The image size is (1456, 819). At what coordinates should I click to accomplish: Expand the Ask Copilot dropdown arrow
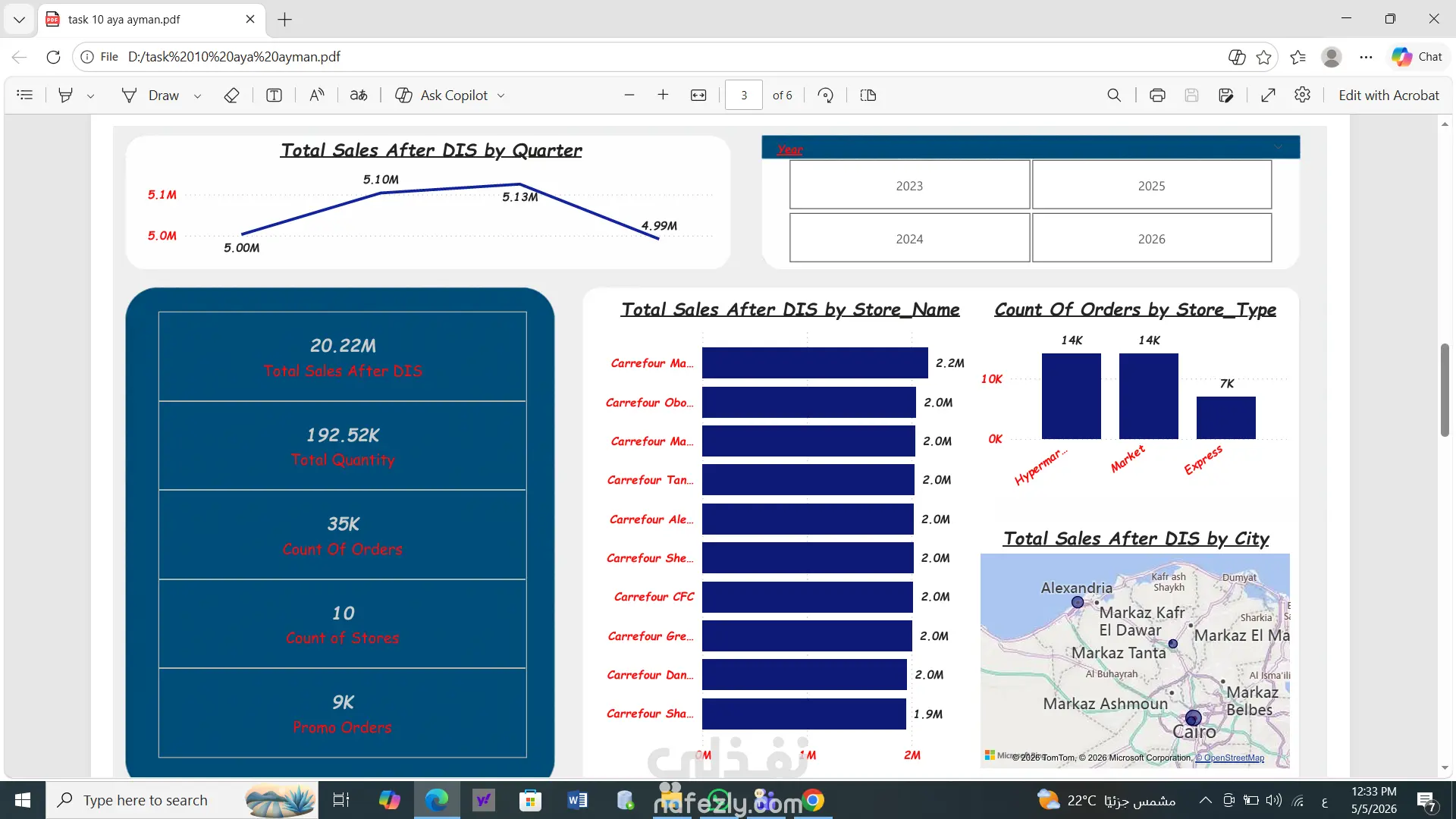(500, 96)
